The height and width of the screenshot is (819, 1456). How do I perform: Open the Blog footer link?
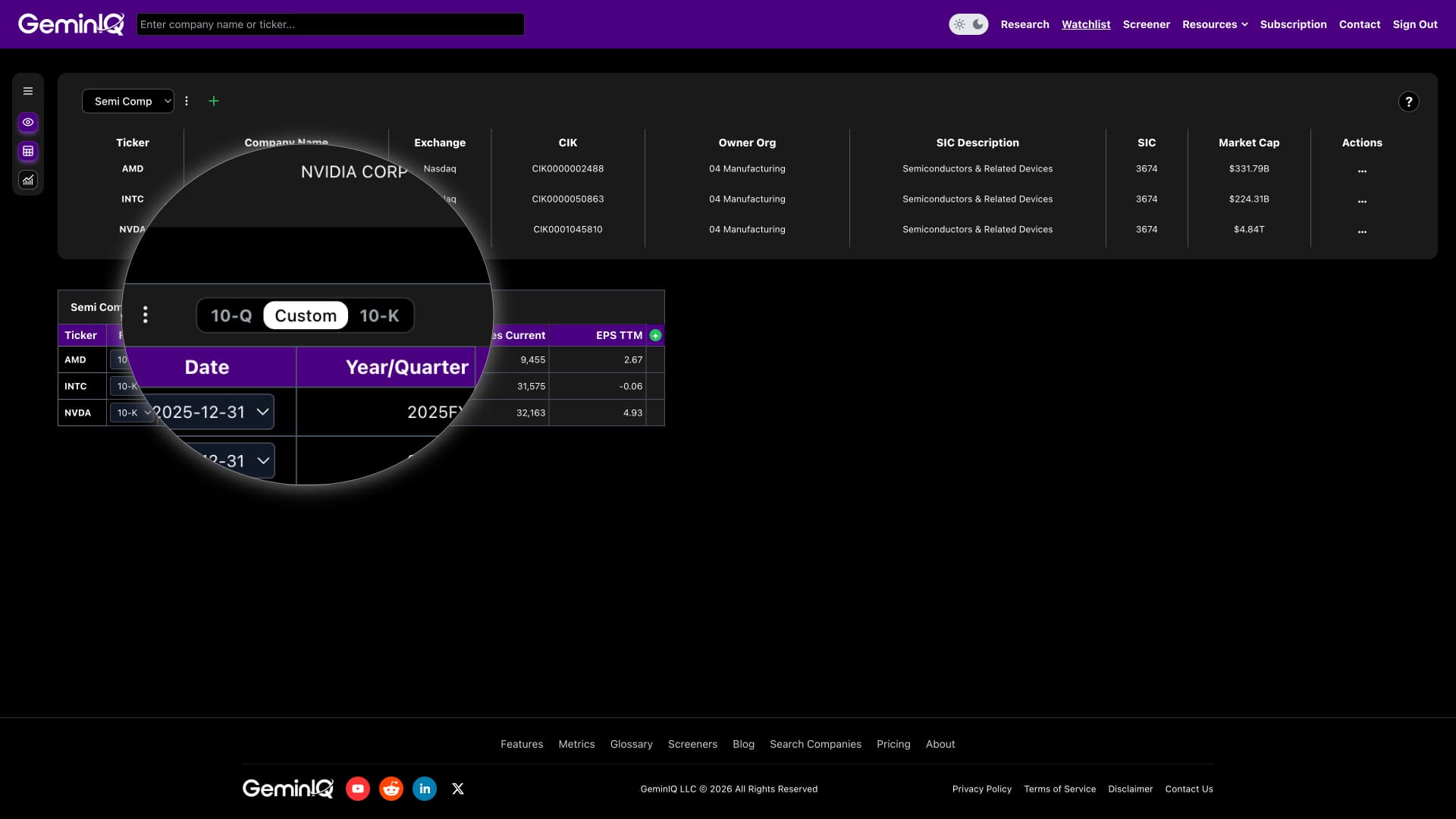(x=743, y=744)
